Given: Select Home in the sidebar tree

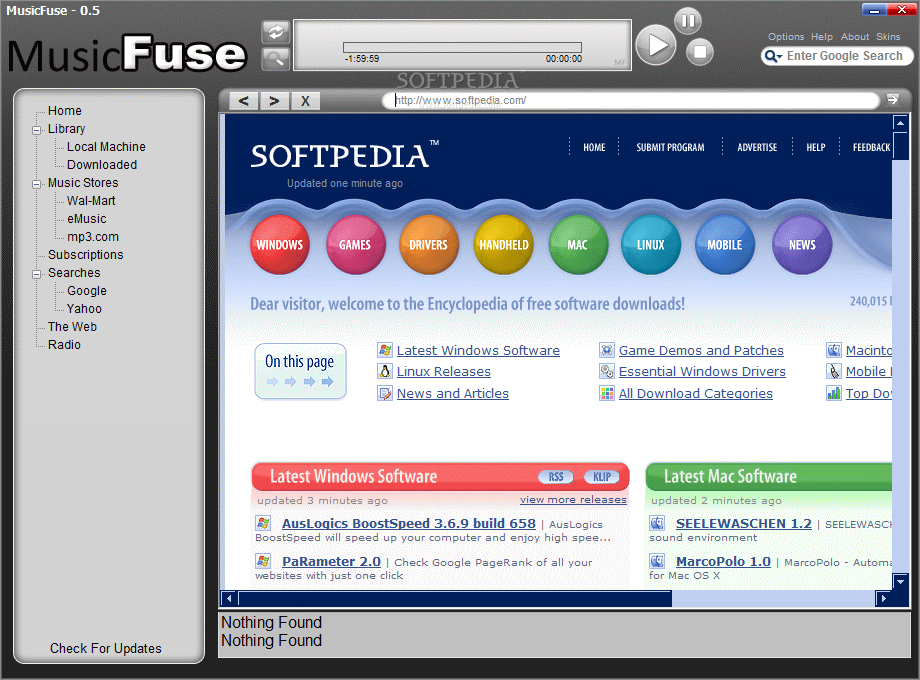Looking at the screenshot, I should tap(65, 111).
